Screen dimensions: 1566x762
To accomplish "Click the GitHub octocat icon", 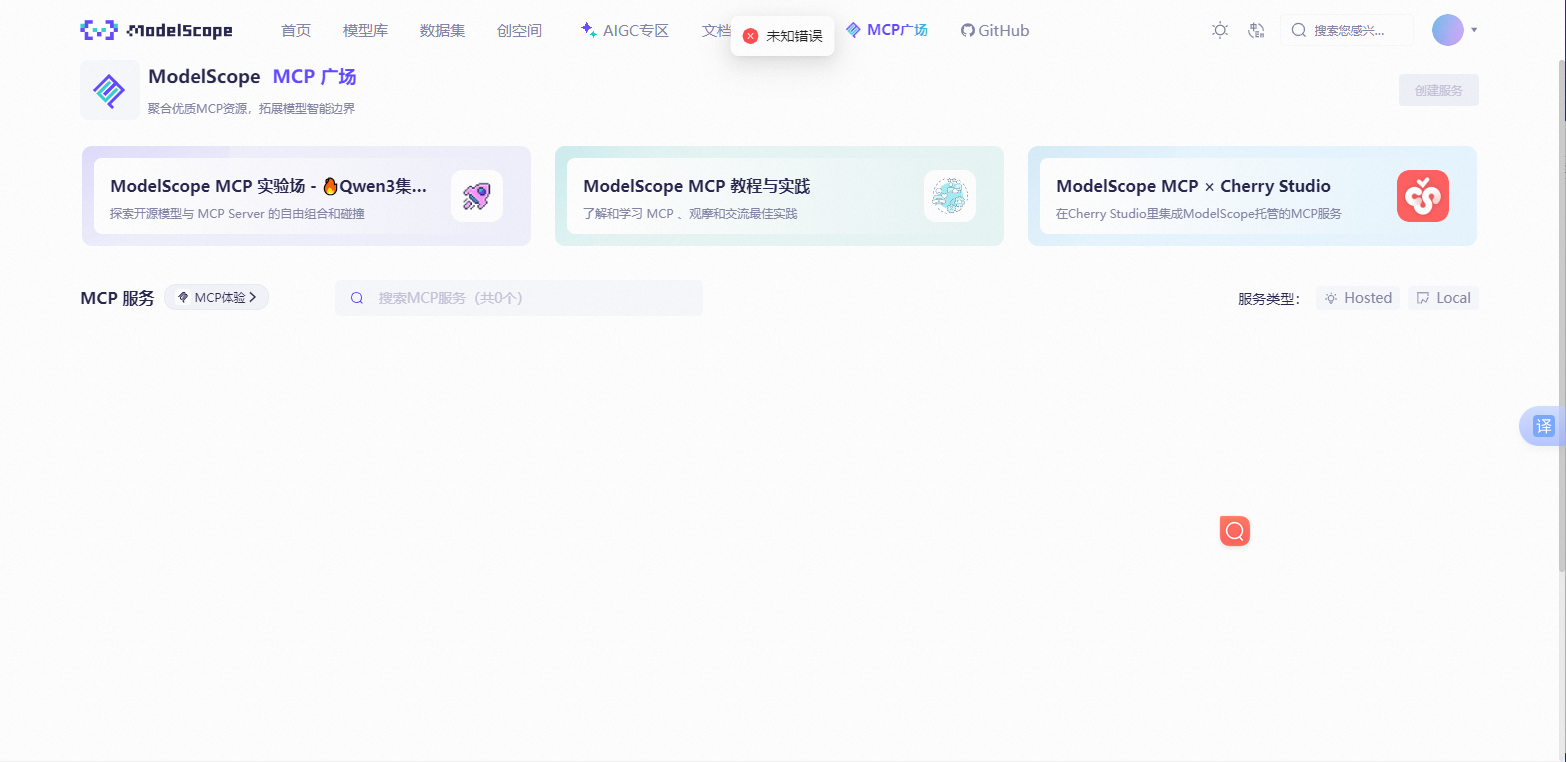I will click(967, 30).
